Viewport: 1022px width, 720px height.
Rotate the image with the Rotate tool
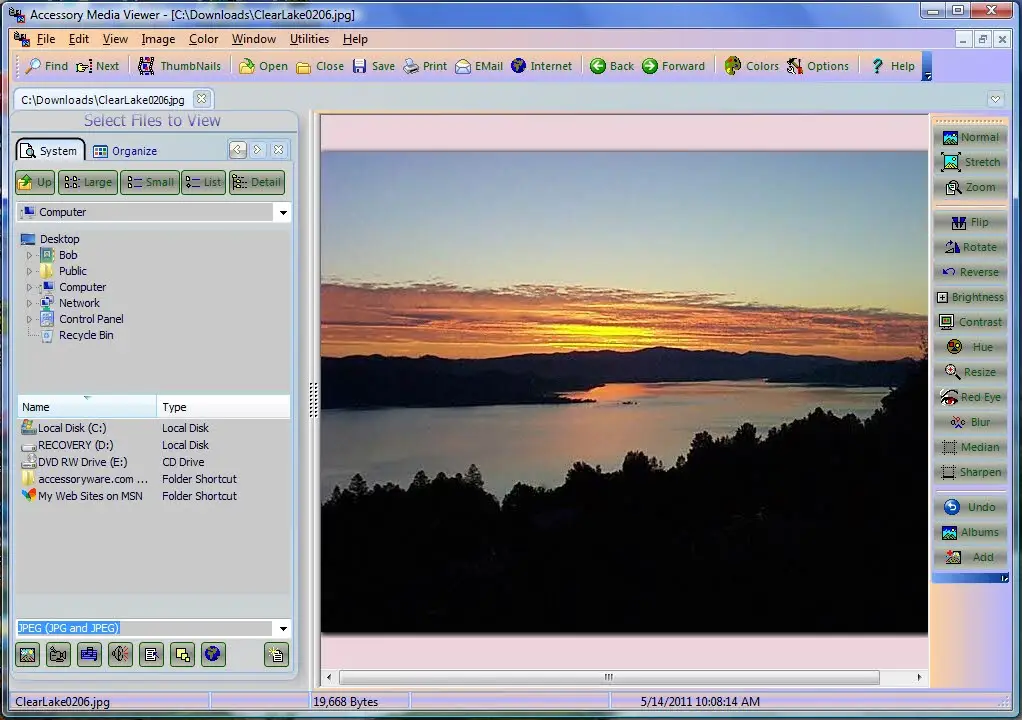click(x=970, y=247)
